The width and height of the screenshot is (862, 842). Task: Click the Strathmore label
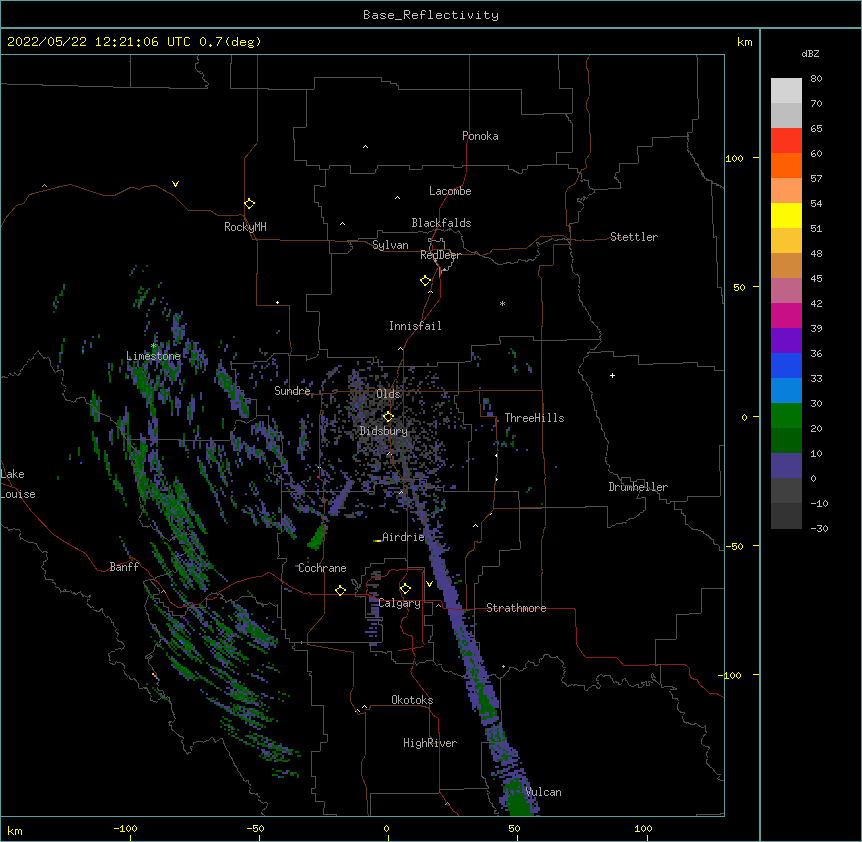point(516,608)
